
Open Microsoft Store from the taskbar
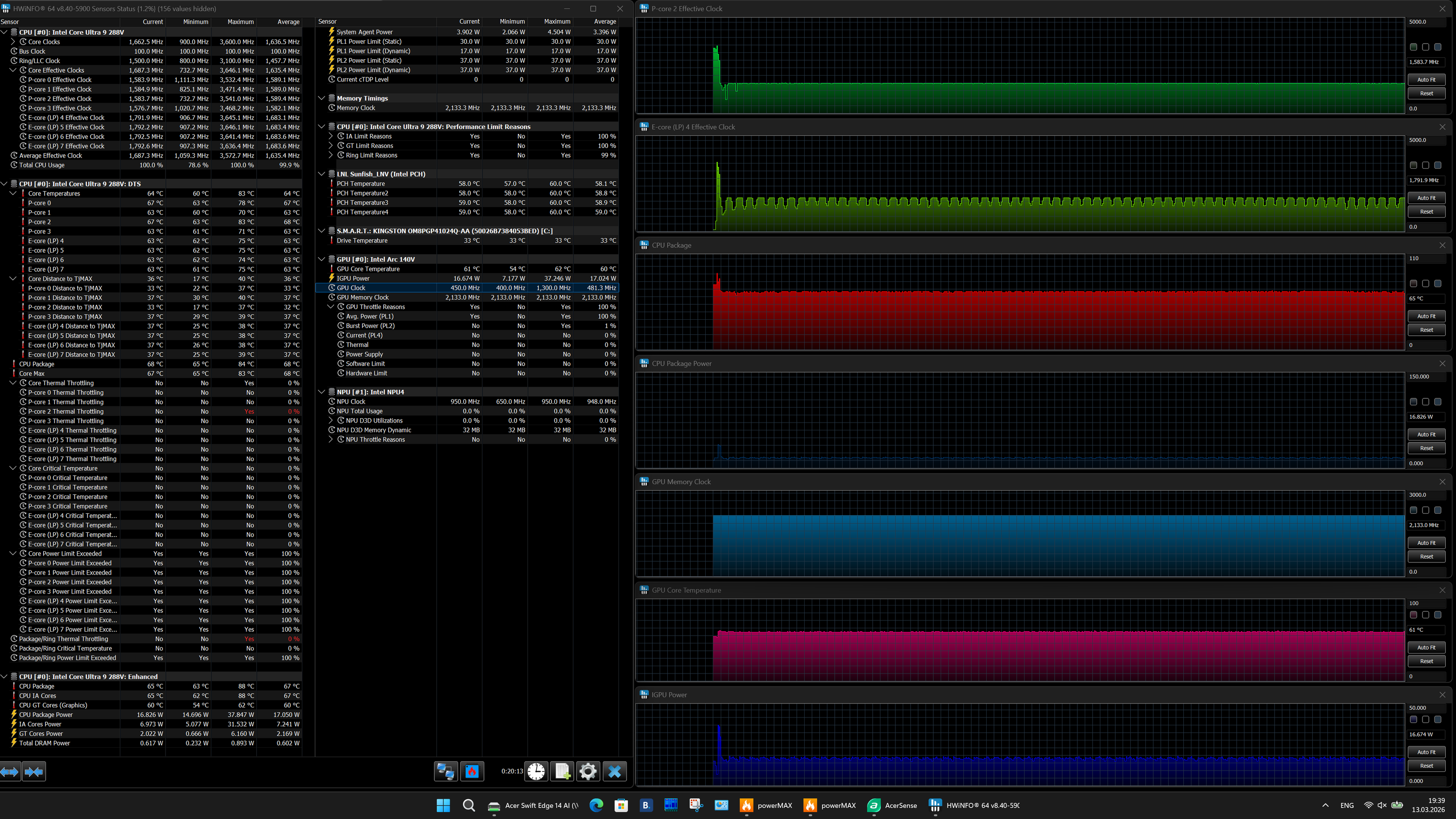tap(621, 805)
